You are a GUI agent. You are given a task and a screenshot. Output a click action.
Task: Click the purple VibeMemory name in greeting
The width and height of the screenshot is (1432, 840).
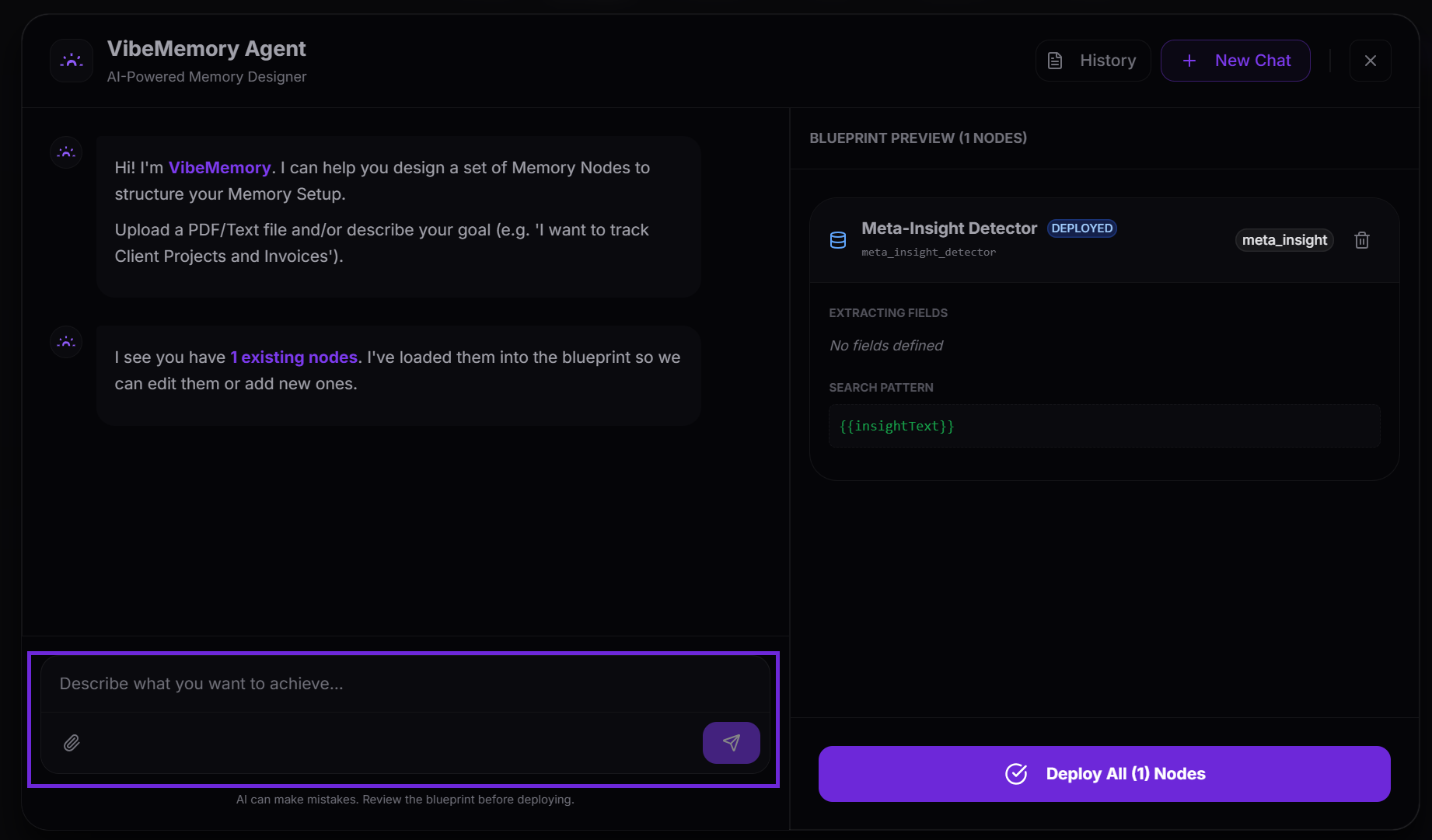point(219,168)
